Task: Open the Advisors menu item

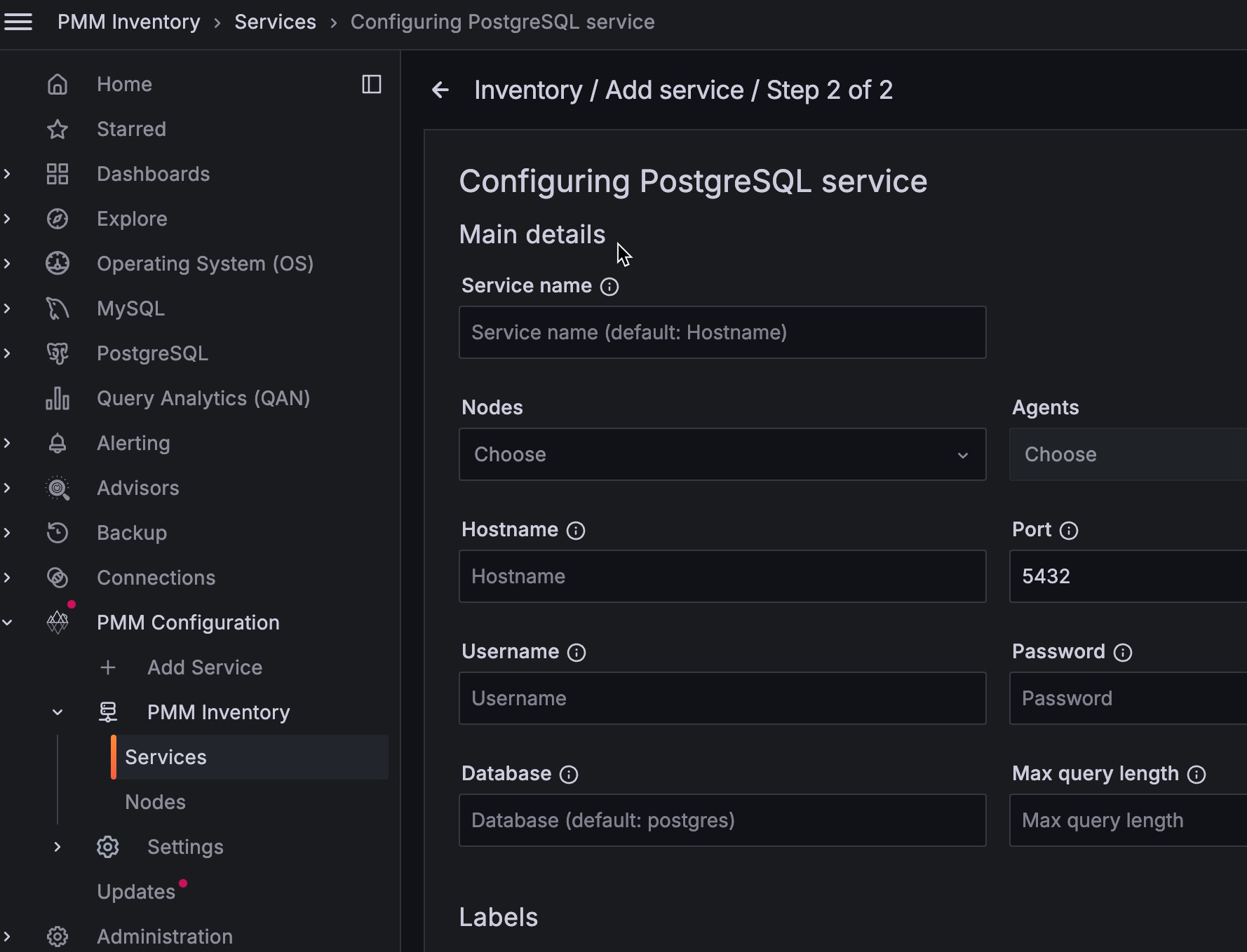Action: pyautogui.click(x=138, y=488)
